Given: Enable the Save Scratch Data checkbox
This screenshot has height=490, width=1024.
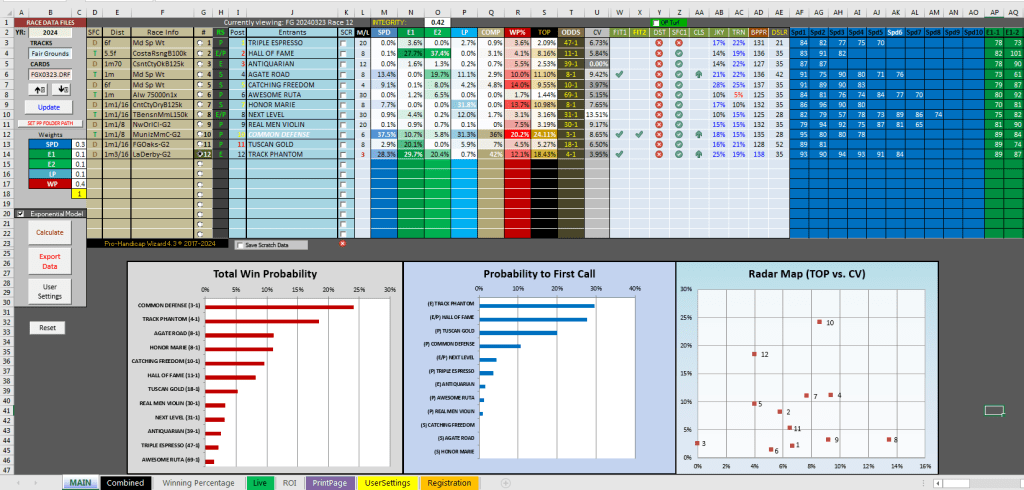Looking at the screenshot, I should coord(240,244).
